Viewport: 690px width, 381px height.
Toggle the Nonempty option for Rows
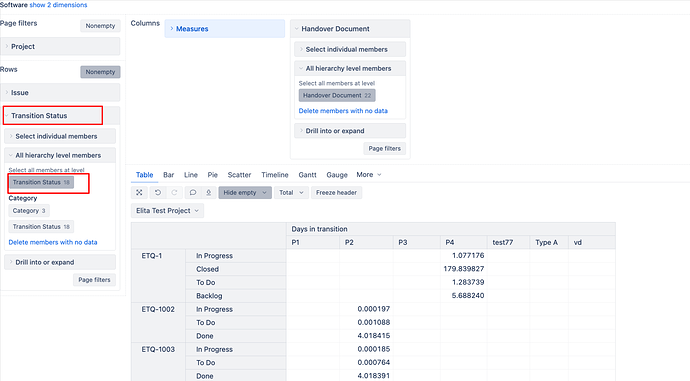point(100,72)
